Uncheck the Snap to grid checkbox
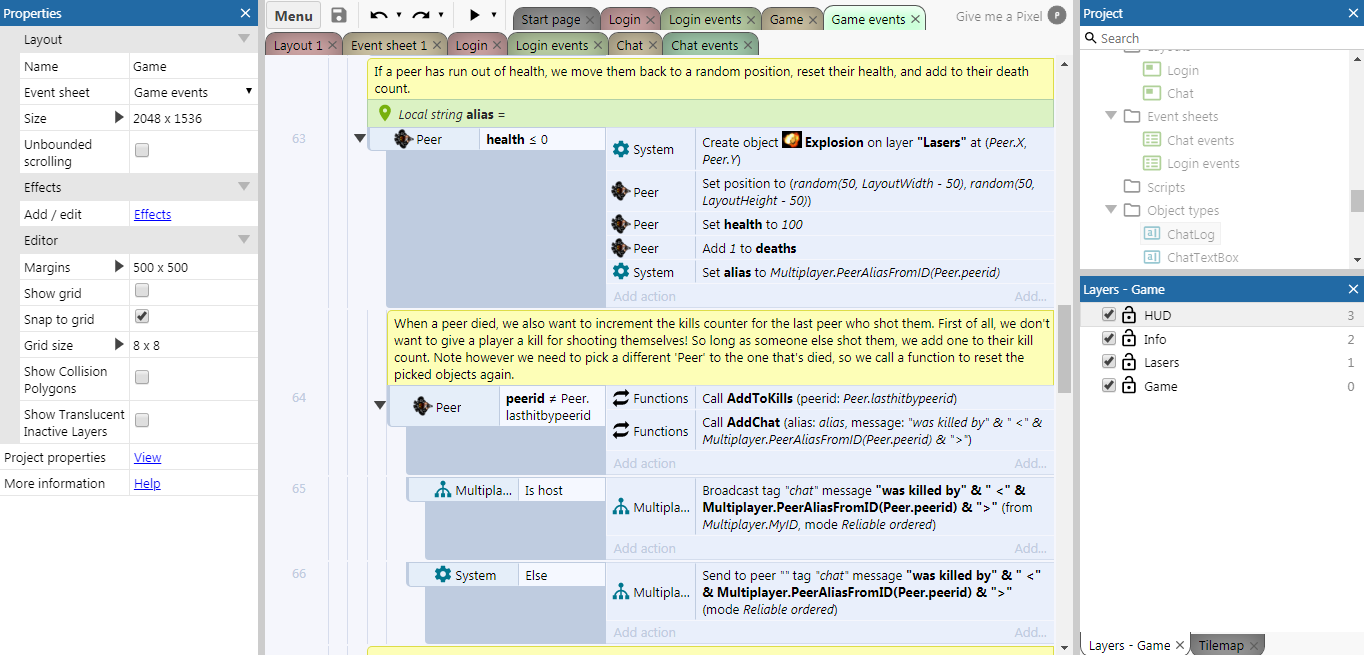Viewport: 1364px width, 655px height. click(142, 317)
